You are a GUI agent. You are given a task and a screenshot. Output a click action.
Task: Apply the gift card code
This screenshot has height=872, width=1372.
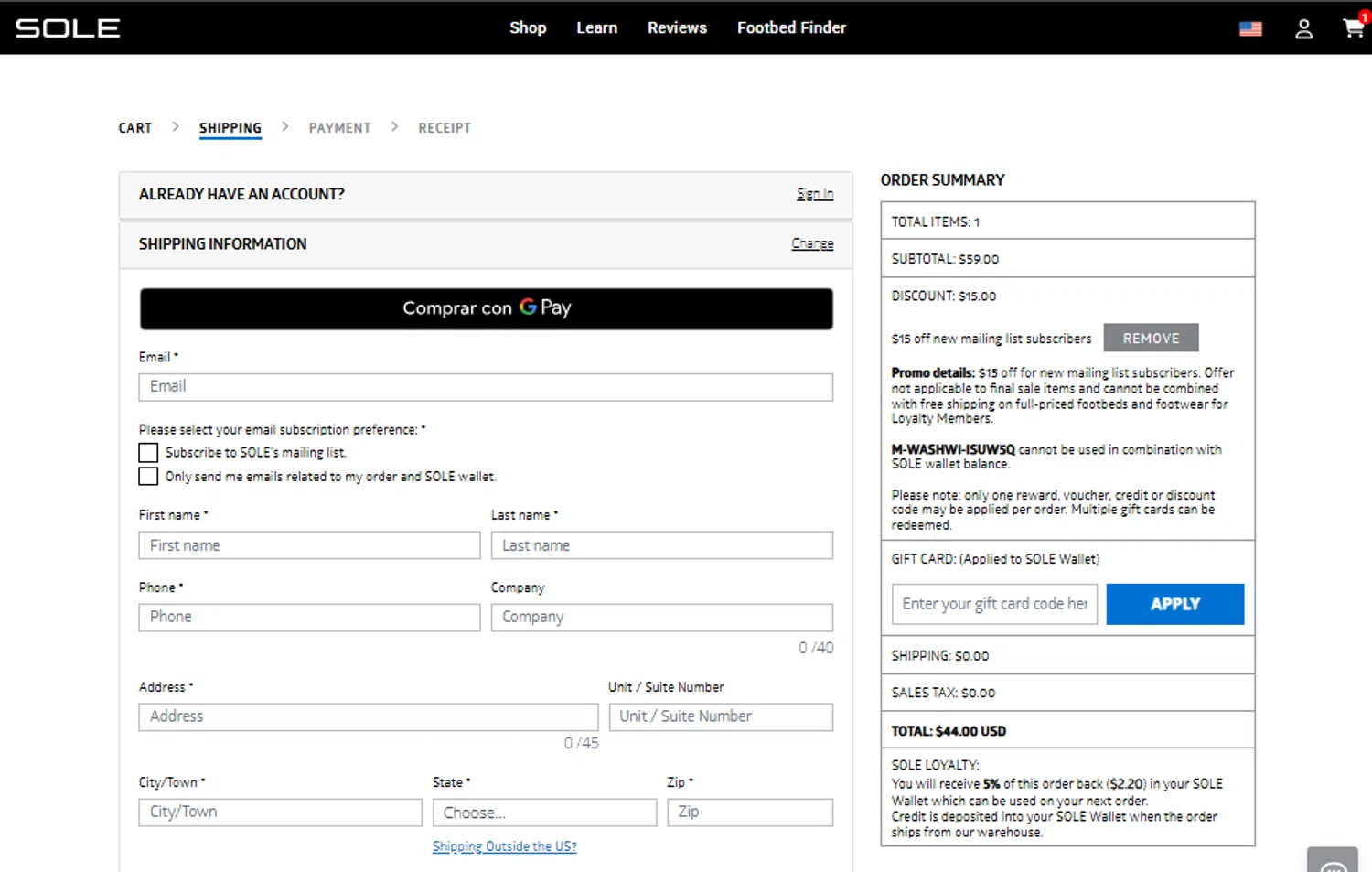[1175, 604]
